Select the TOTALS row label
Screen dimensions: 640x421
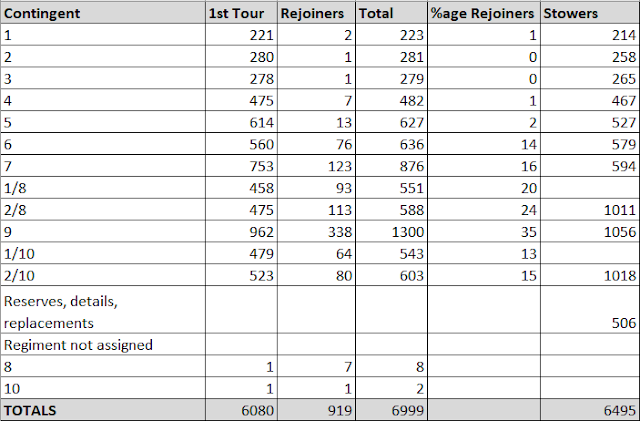tap(30, 410)
